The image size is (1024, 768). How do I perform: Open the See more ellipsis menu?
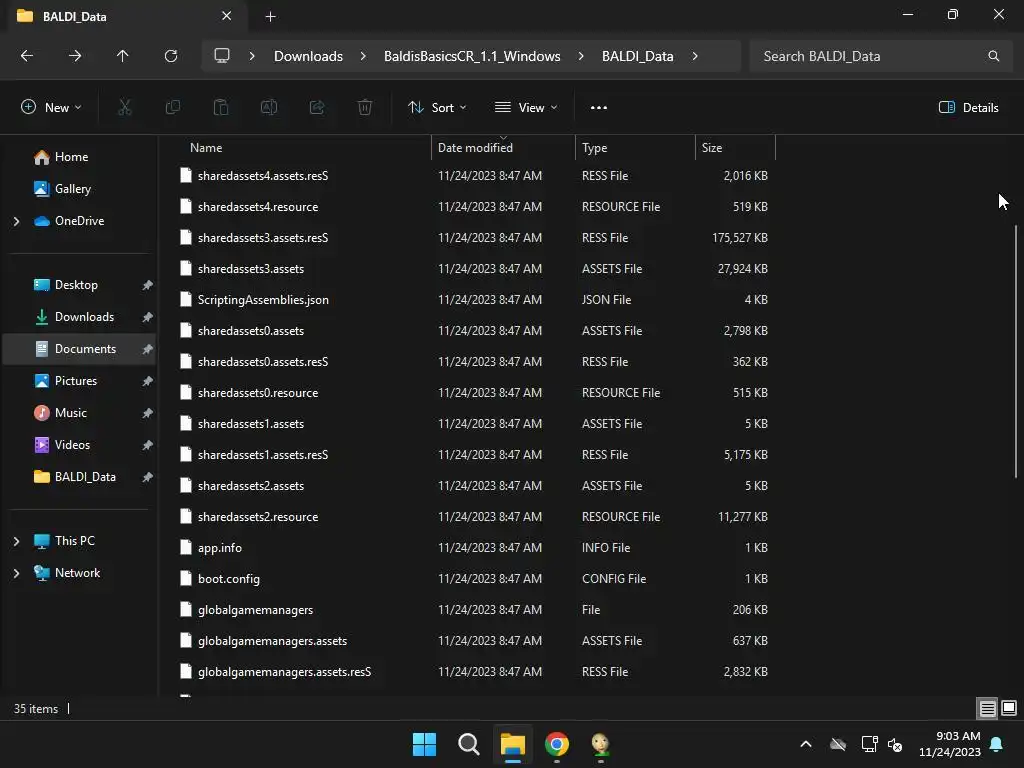pos(599,108)
